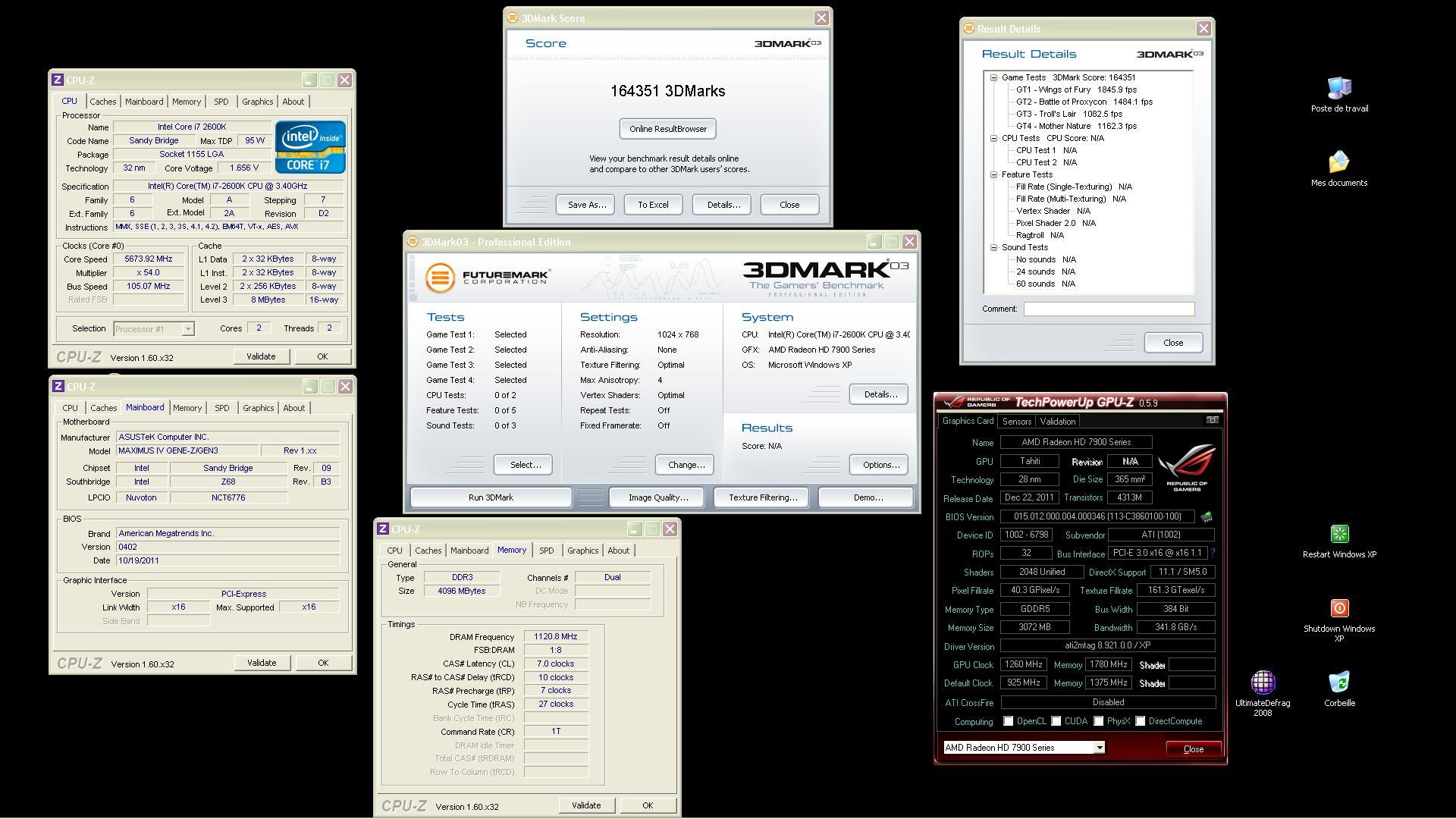The image size is (1456, 819).
Task: Click Core Speed 5673.92 MHz value
Action: coord(149,259)
